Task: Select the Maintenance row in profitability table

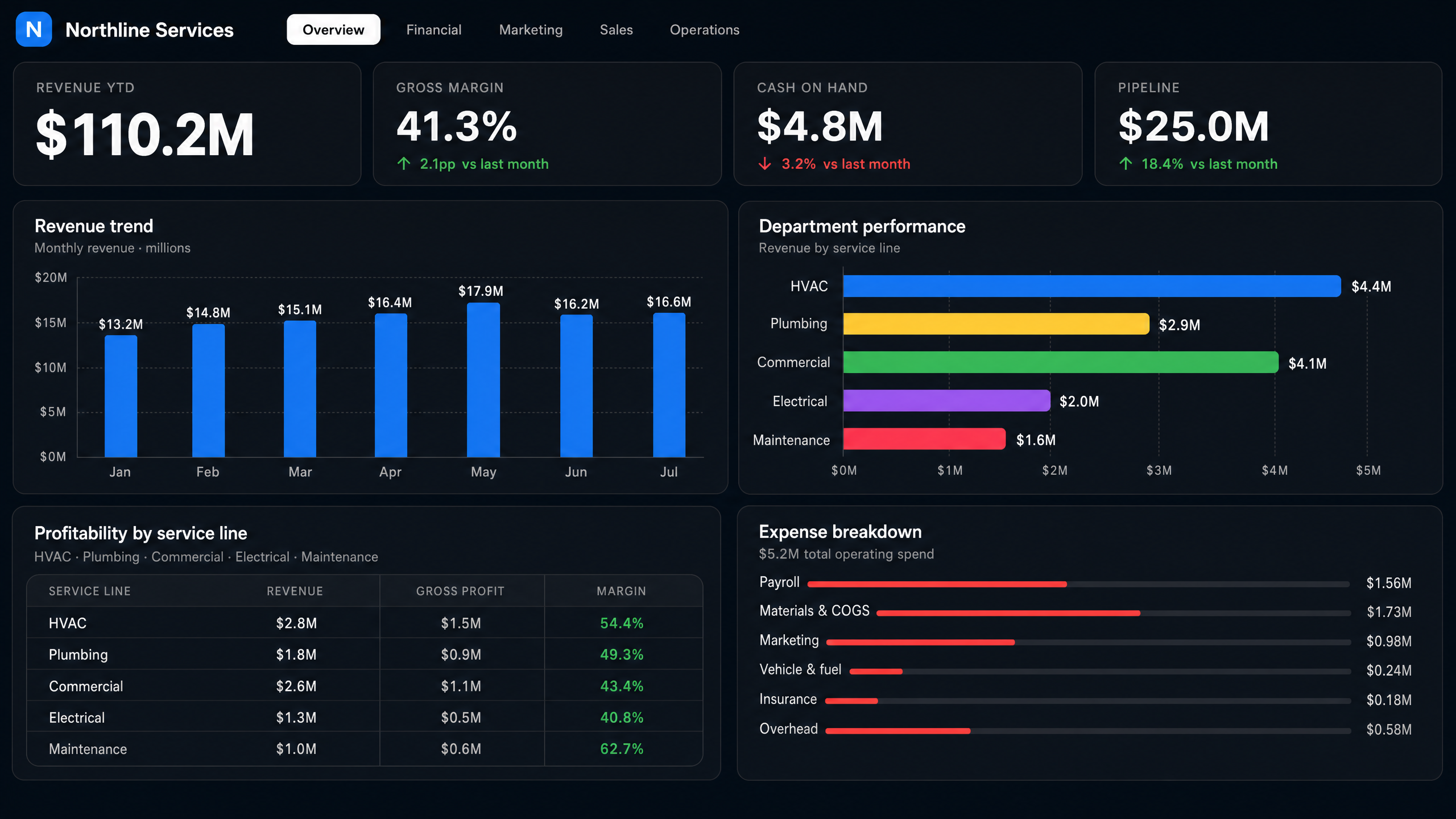Action: point(365,748)
